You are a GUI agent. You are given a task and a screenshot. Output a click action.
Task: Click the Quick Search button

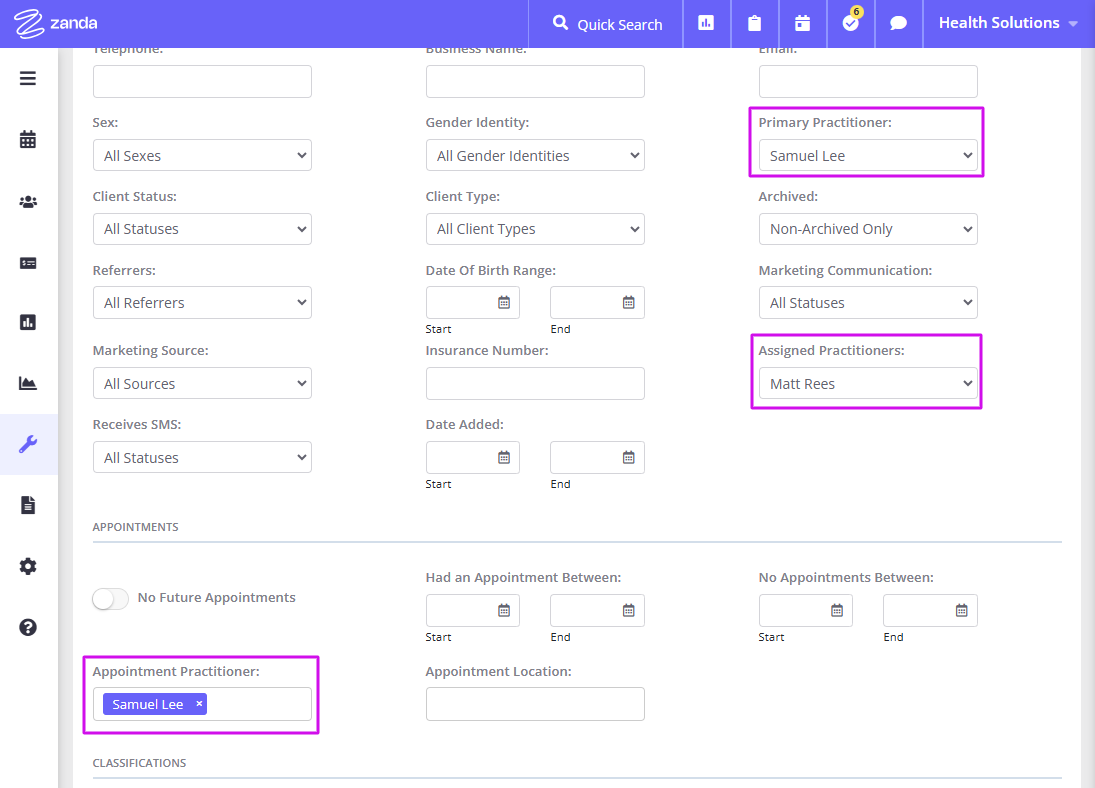[x=605, y=23]
